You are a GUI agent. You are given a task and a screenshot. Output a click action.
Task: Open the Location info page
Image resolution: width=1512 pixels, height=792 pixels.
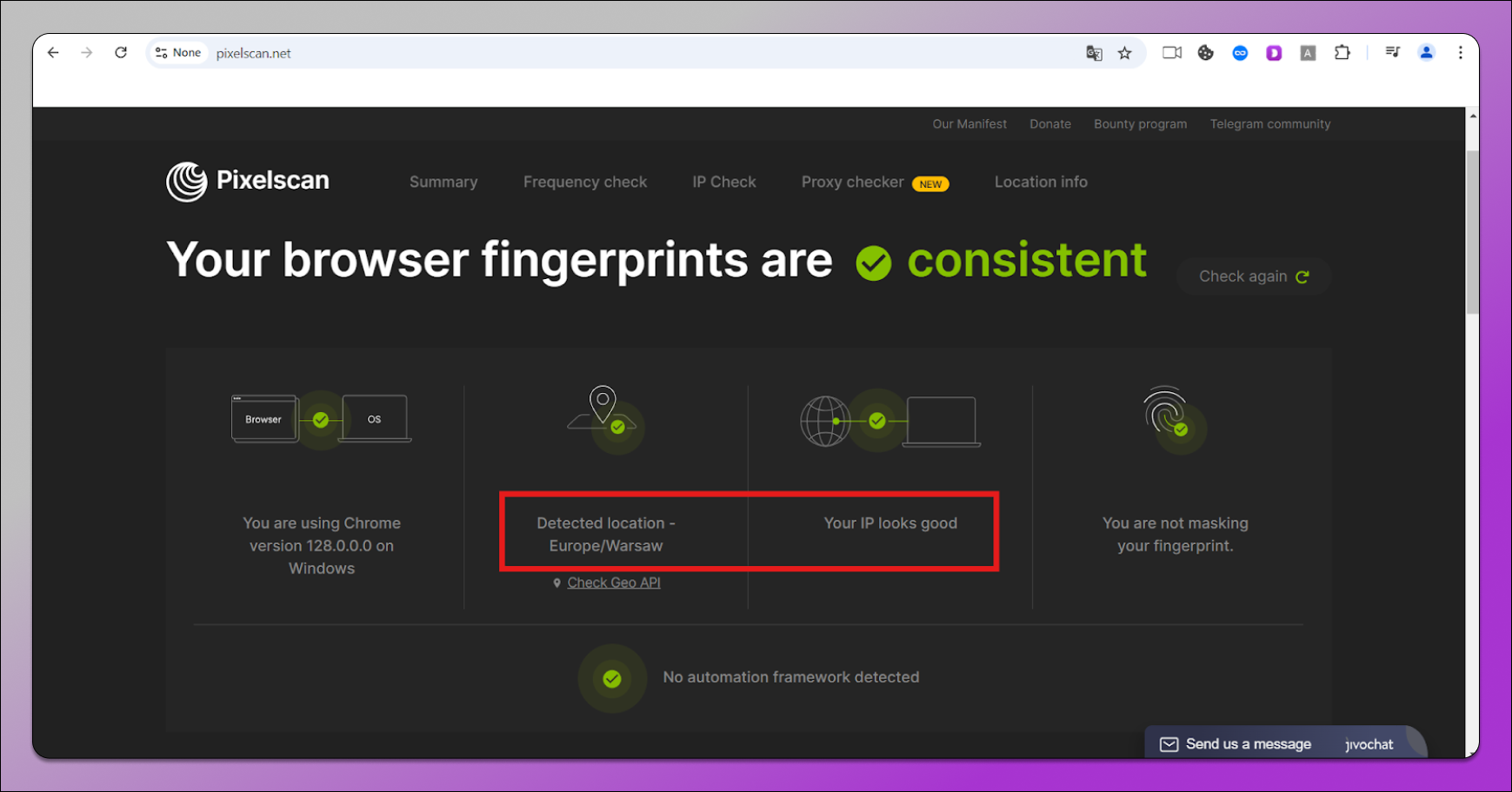[x=1041, y=182]
